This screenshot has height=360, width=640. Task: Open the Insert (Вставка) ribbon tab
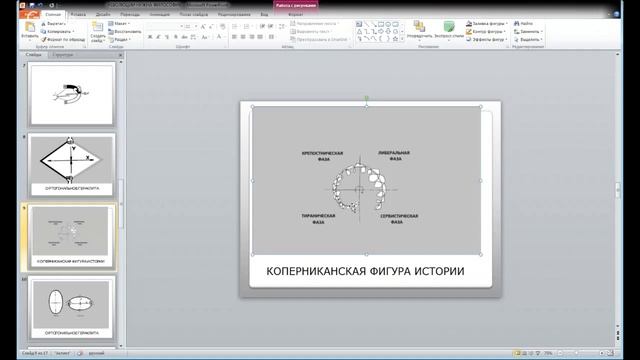[78, 14]
